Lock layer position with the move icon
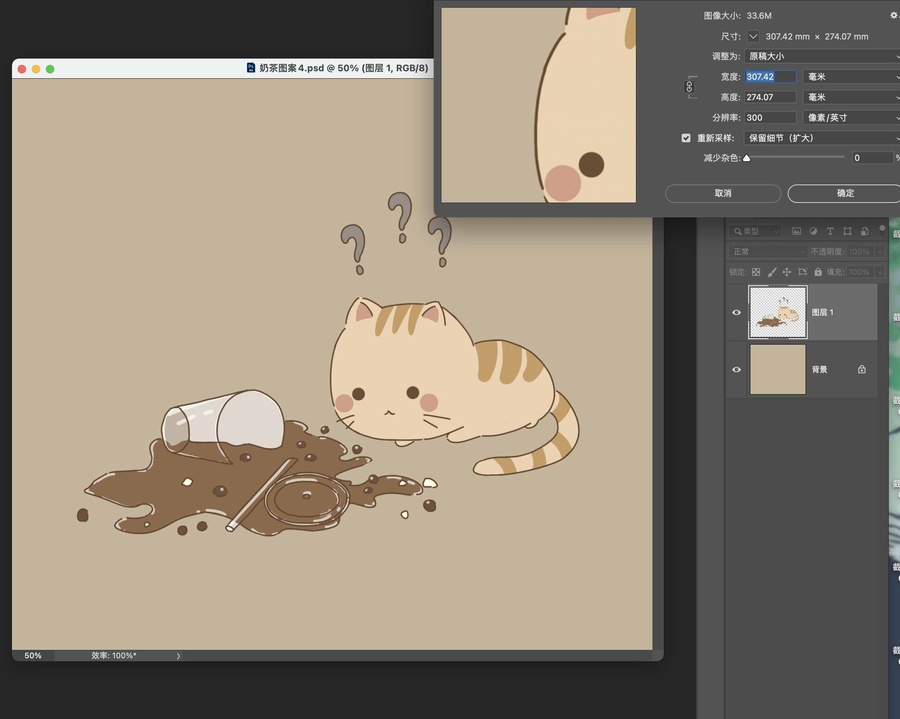This screenshot has width=900, height=719. (786, 272)
